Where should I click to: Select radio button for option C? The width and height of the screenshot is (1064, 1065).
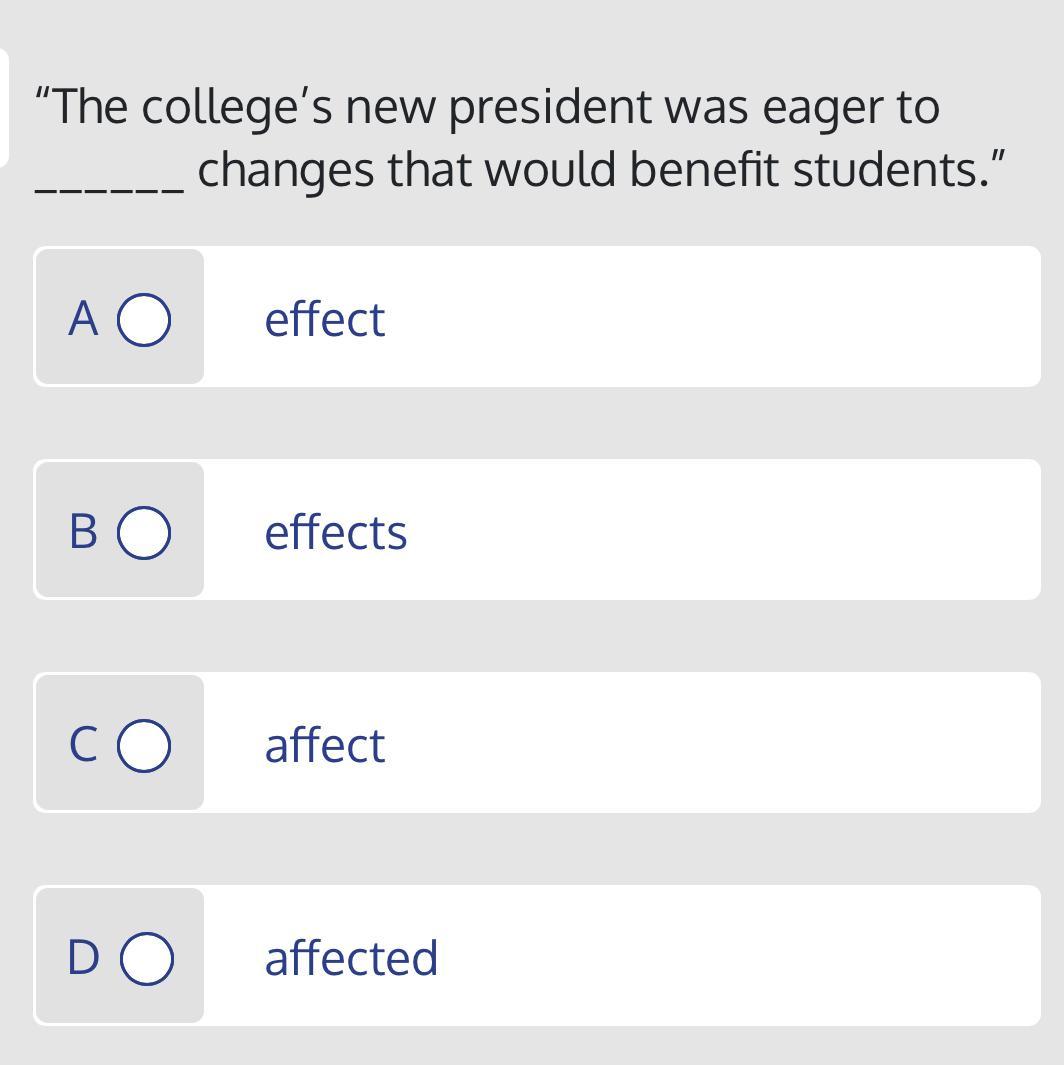coord(144,745)
